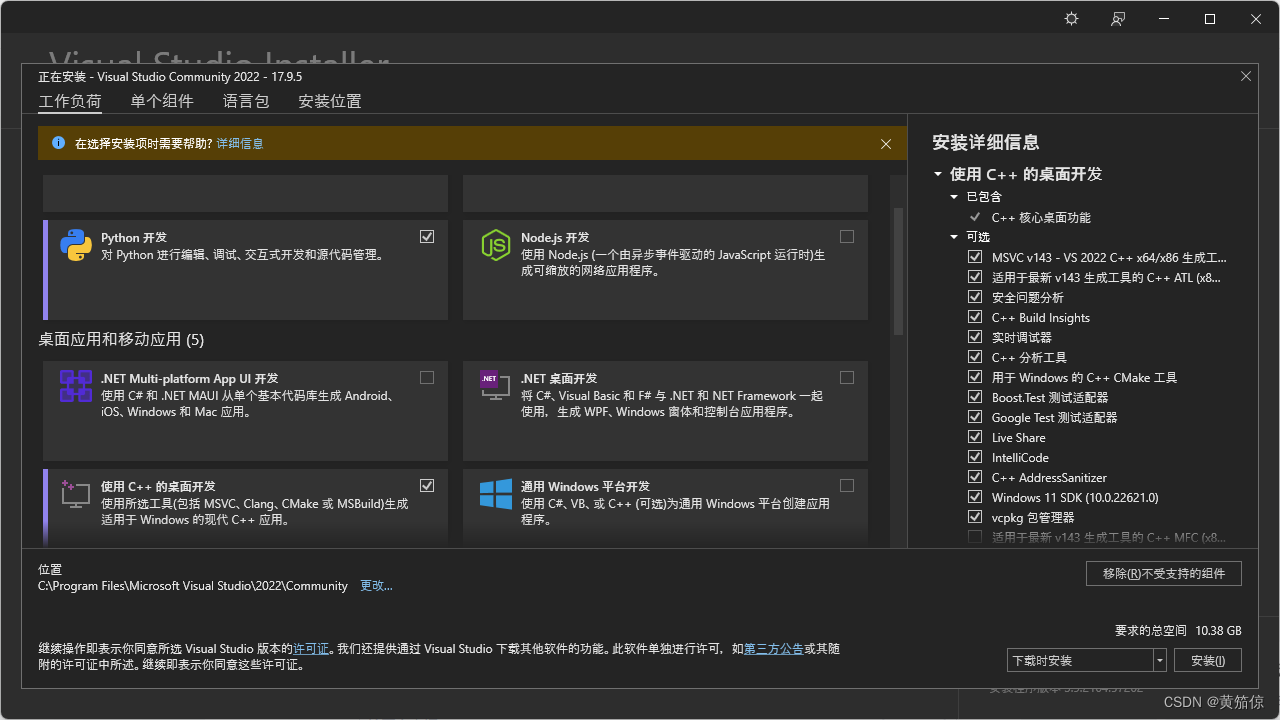This screenshot has width=1280, height=720.
Task: Tick the .NET 桌面开发 checkbox
Action: click(x=847, y=378)
